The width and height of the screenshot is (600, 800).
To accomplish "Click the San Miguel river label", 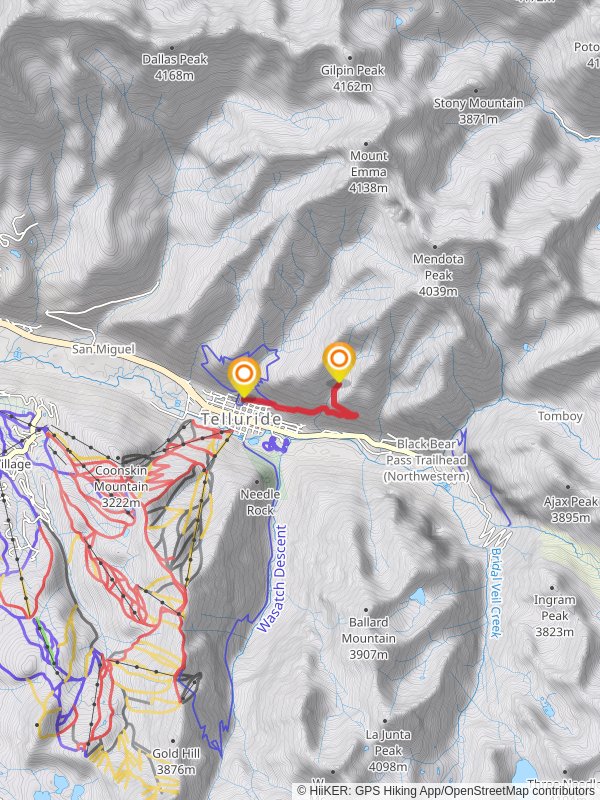I will [x=104, y=349].
